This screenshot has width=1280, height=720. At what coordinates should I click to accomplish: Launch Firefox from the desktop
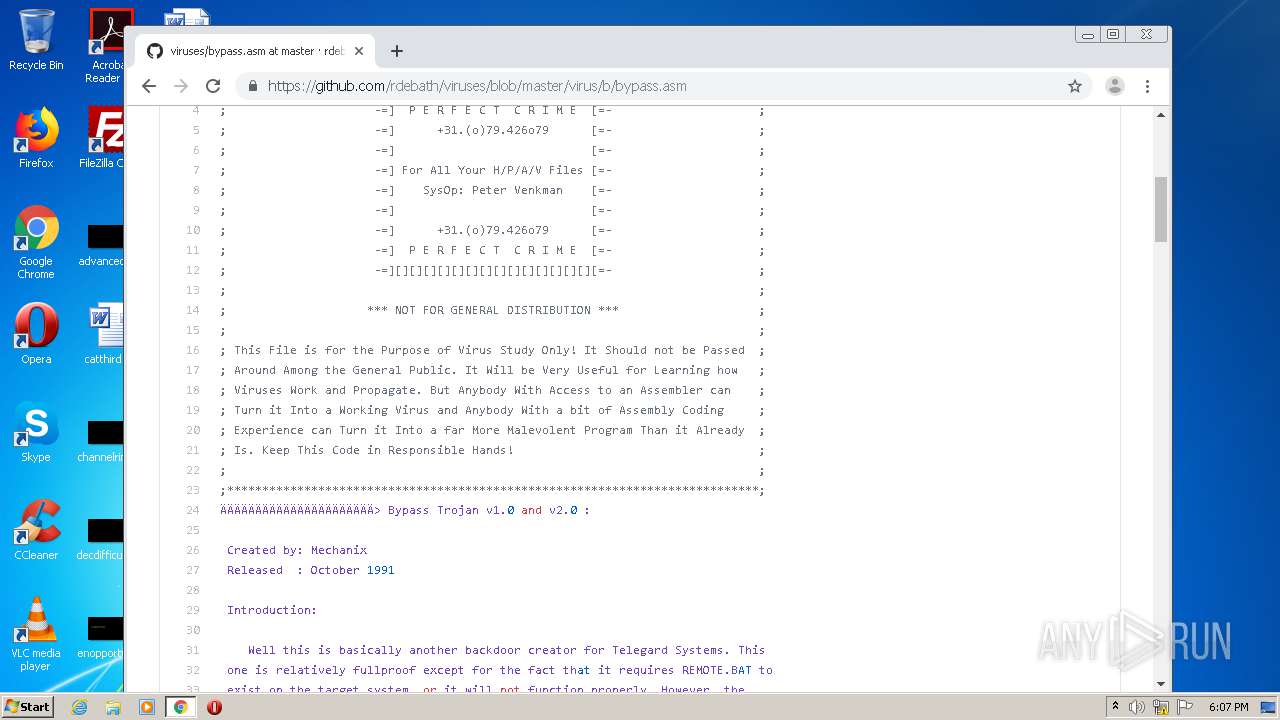point(36,138)
